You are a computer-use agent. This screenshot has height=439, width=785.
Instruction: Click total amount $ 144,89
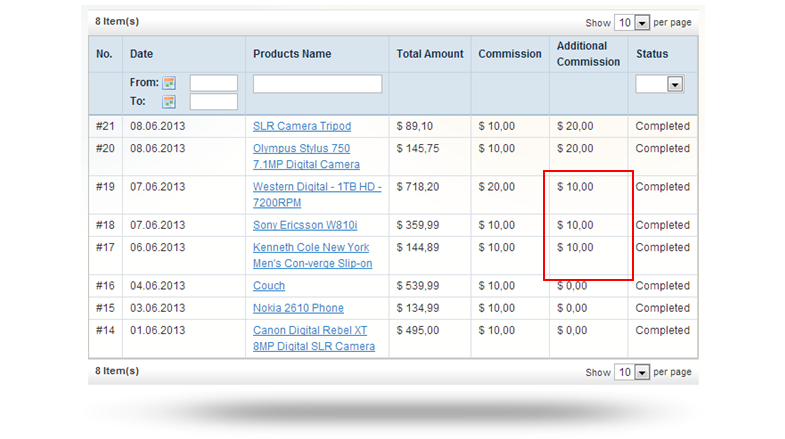[x=418, y=247]
